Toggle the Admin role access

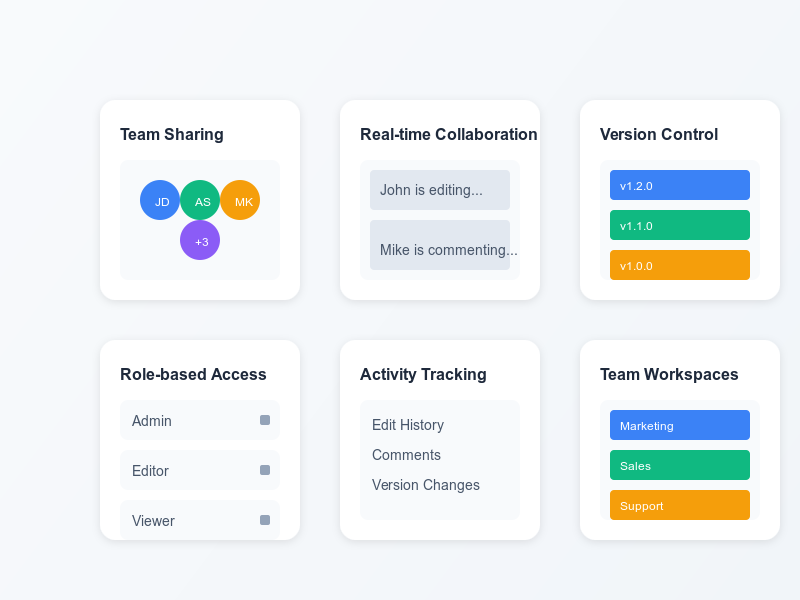point(264,420)
